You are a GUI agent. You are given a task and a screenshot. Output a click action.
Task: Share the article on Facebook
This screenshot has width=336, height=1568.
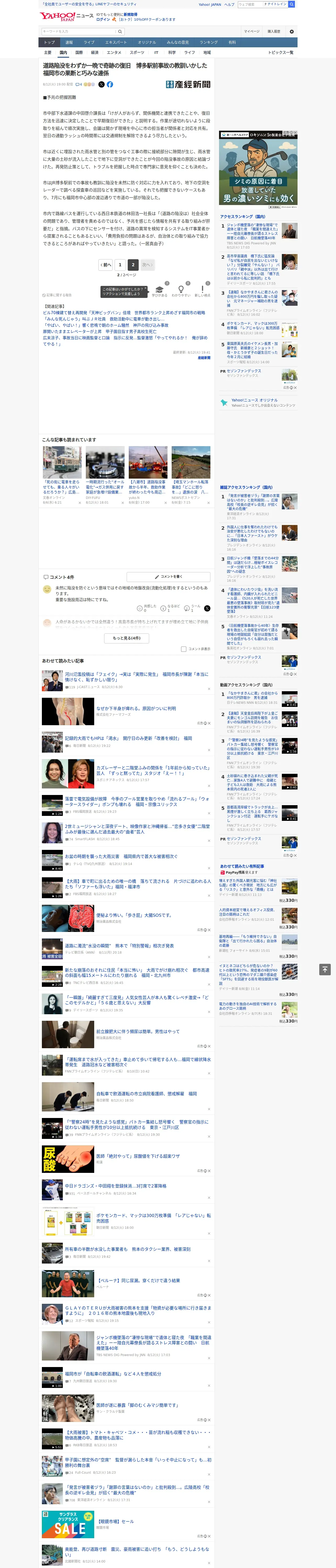[x=110, y=85]
